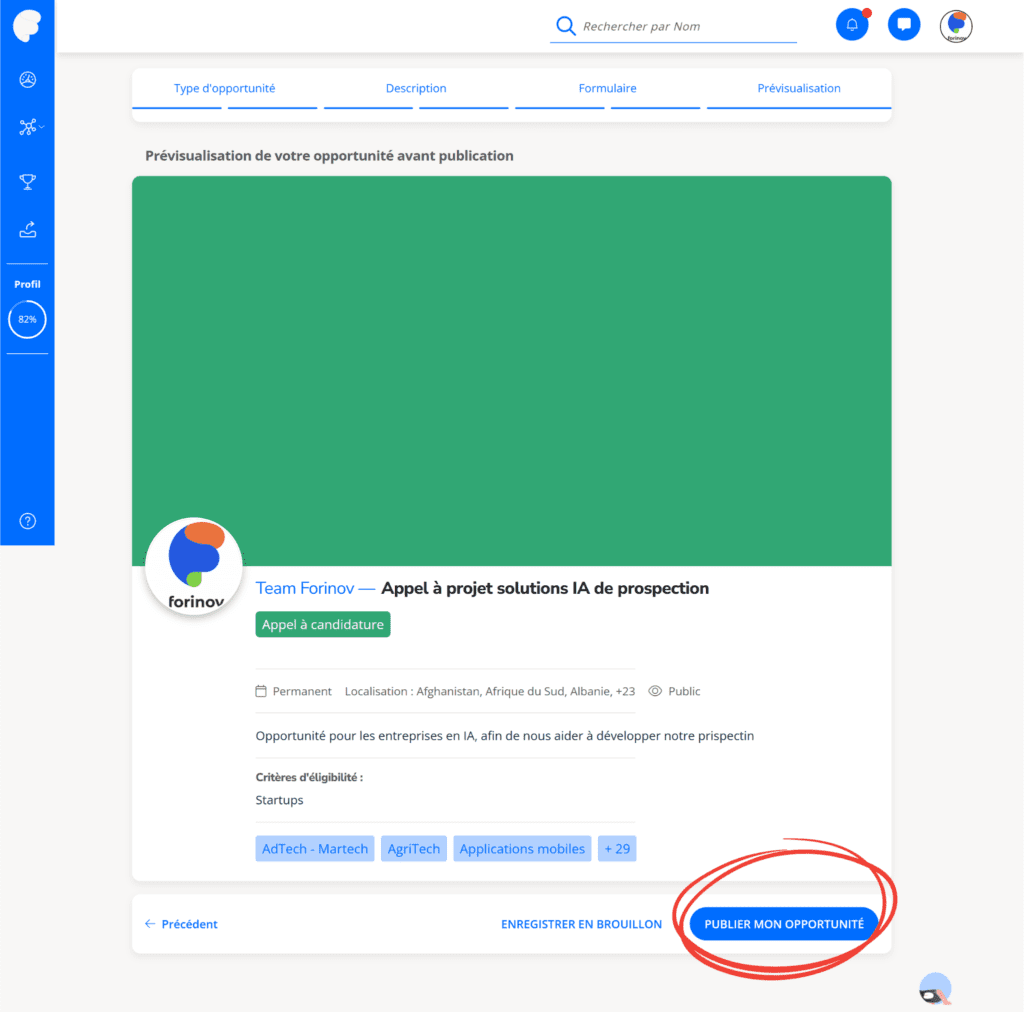Click the opportunity description sentence

tap(504, 736)
